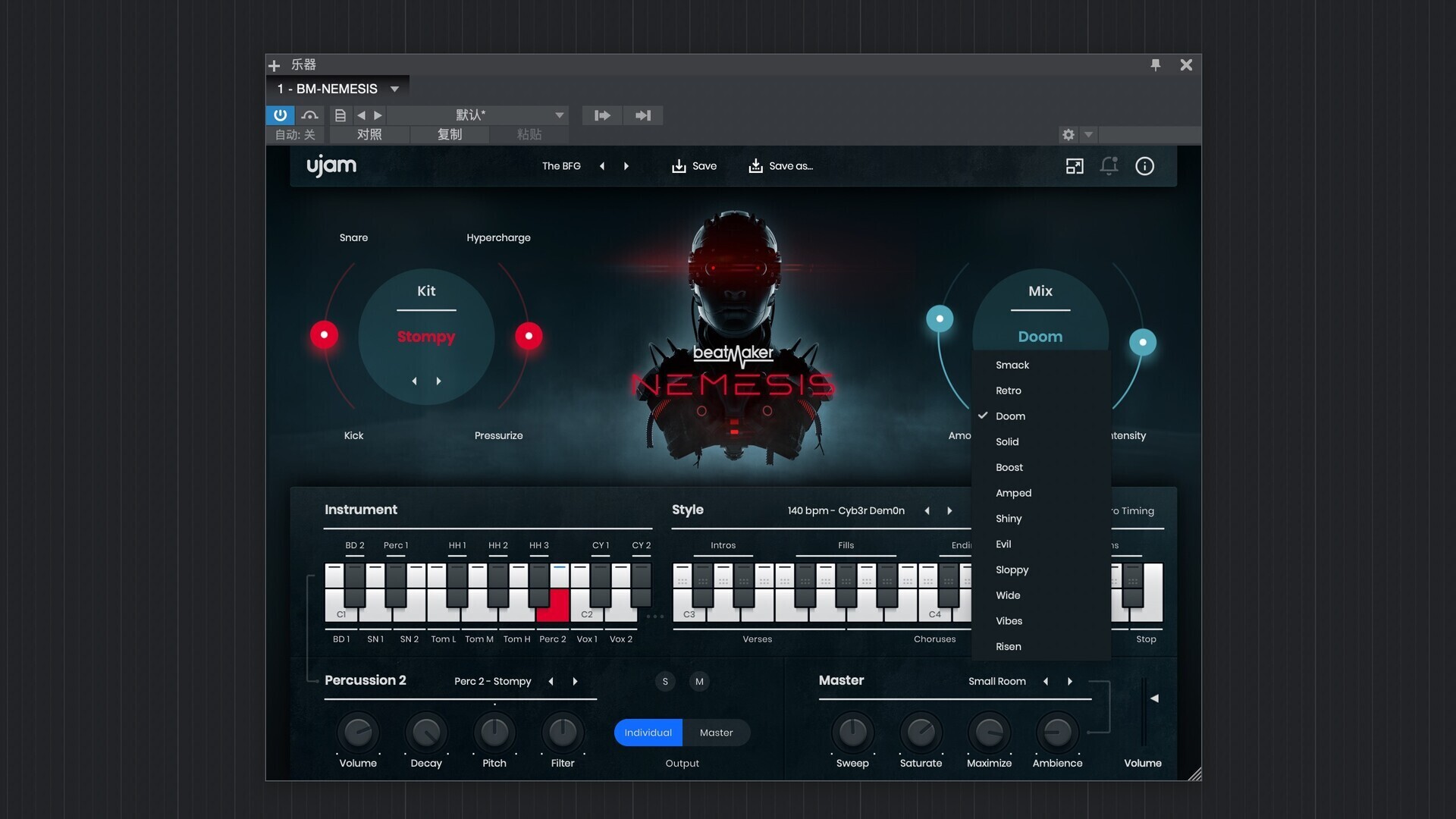The height and width of the screenshot is (819, 1456).
Task: Click the Mix Amount blue slider handle
Action: 940,318
